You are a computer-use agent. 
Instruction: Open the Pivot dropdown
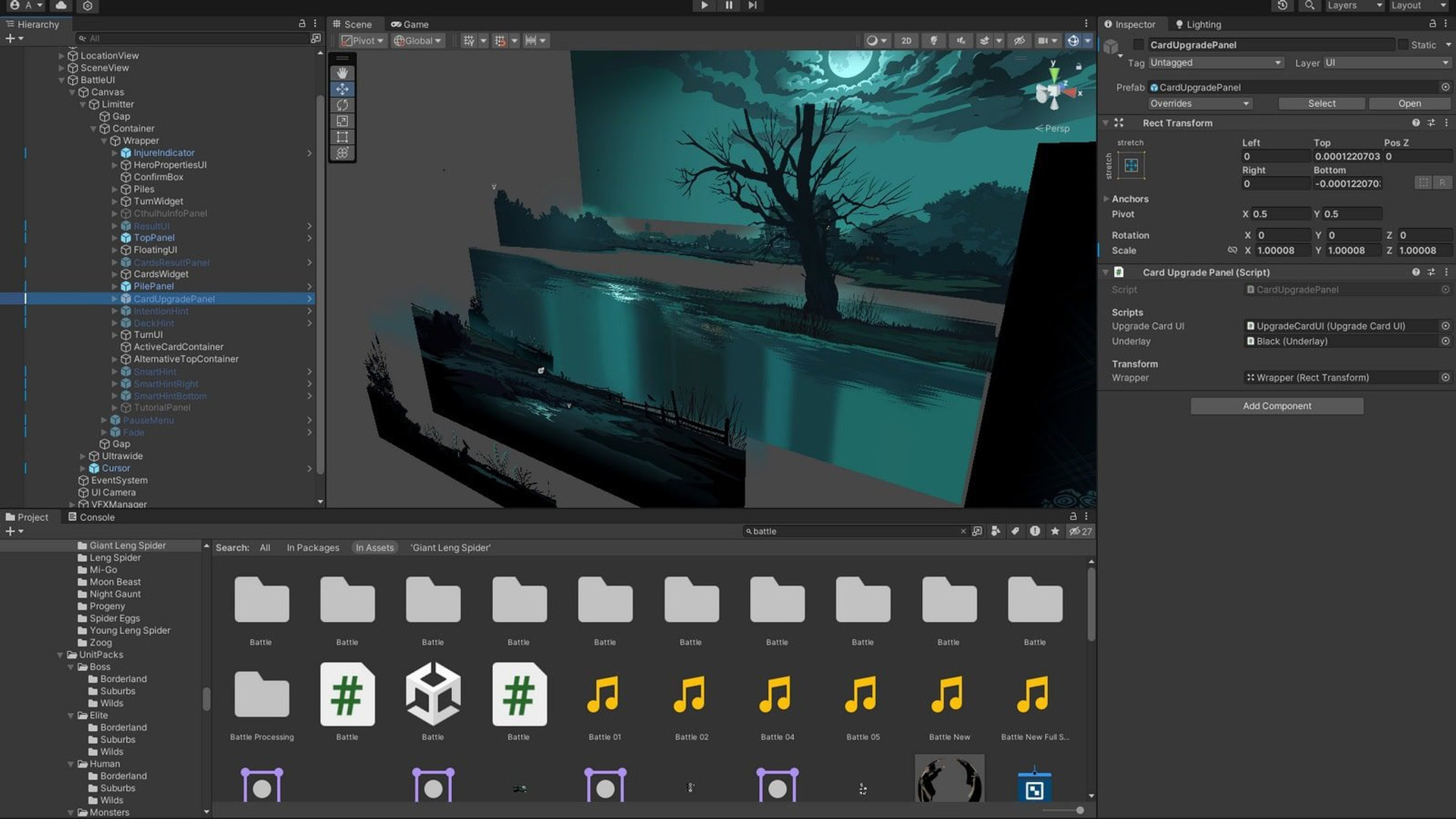click(x=362, y=41)
